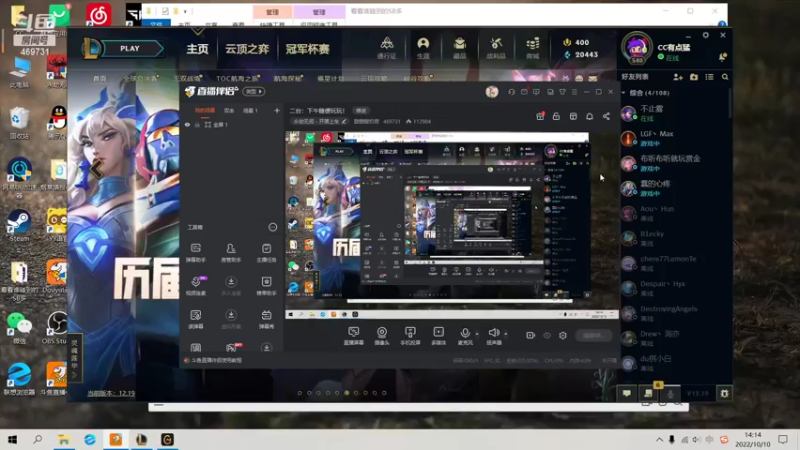Open the headset support icon in 直播伴侣 title bar
The width and height of the screenshot is (800, 450).
click(x=511, y=92)
